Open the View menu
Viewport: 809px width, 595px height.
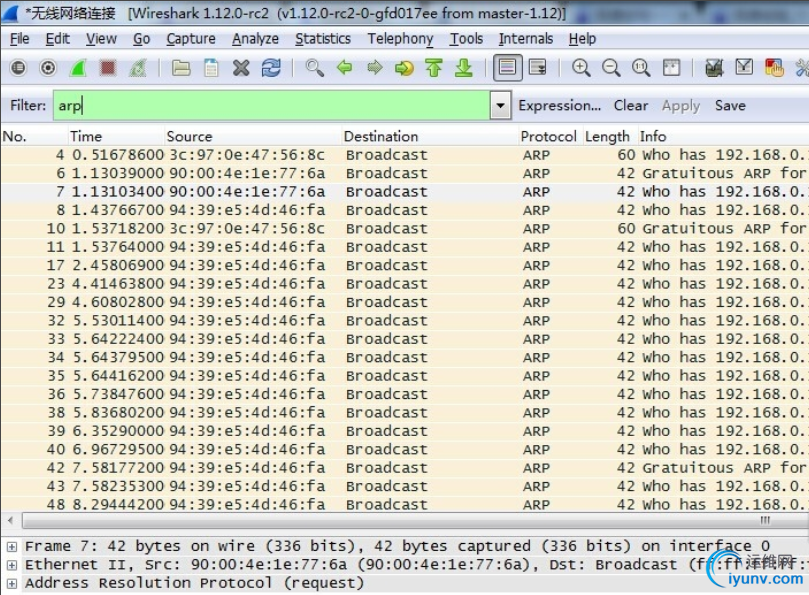coord(101,39)
